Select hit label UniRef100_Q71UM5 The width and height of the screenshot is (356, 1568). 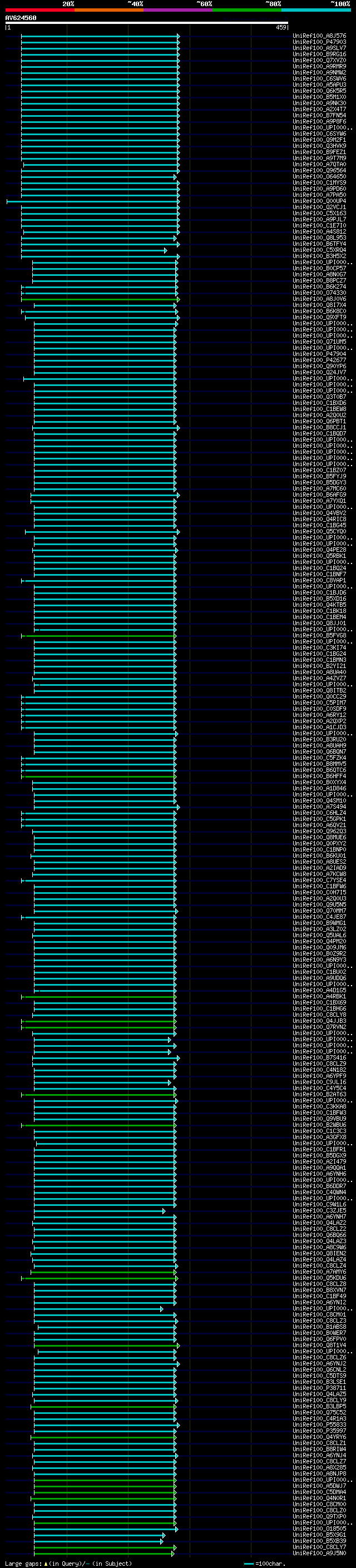319,342
